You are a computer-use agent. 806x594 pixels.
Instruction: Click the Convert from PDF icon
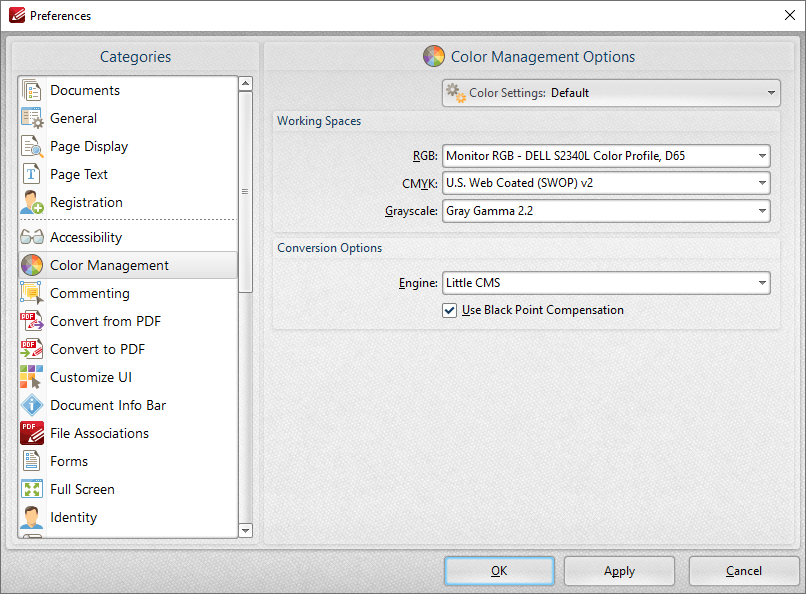tap(33, 321)
